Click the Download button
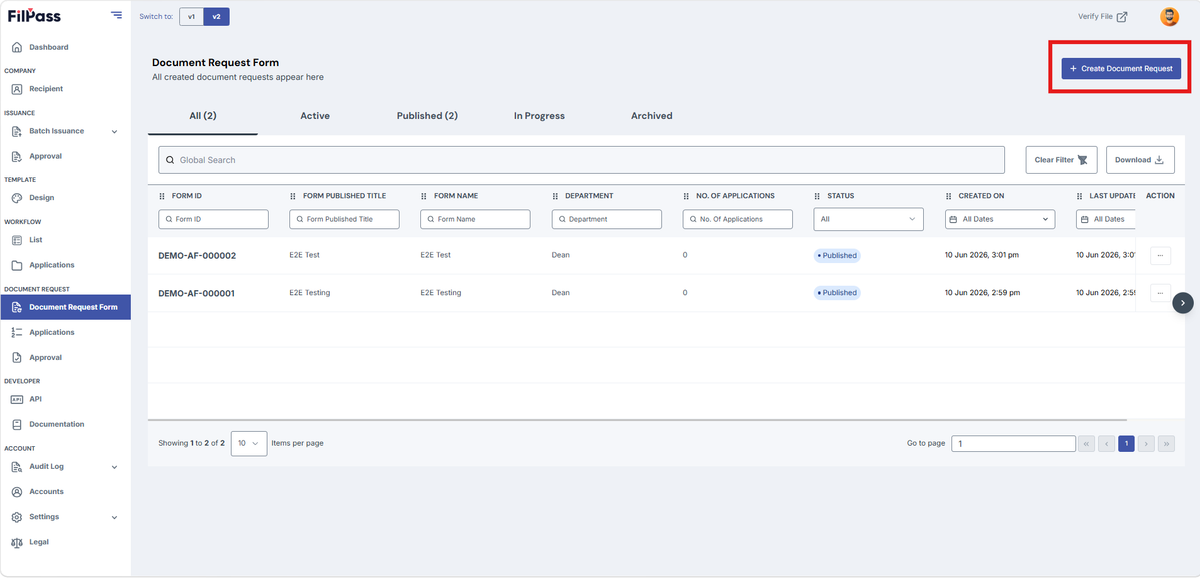Viewport: 1200px width, 579px height. pyautogui.click(x=1139, y=160)
